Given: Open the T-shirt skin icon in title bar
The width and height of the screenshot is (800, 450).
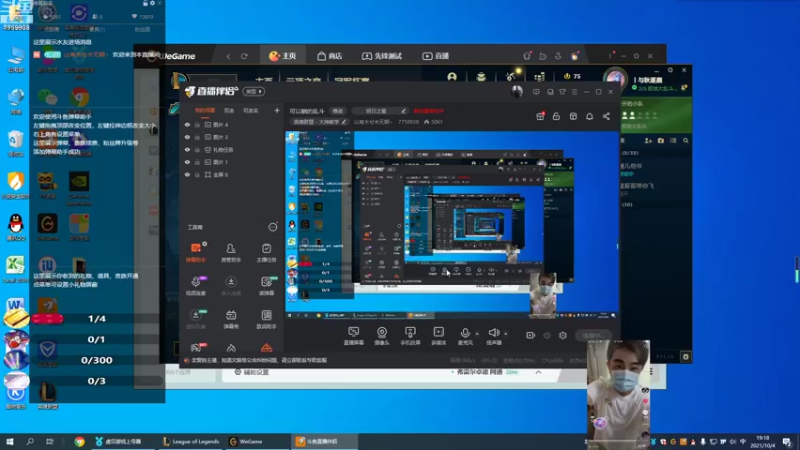Looking at the screenshot, I should 562,92.
